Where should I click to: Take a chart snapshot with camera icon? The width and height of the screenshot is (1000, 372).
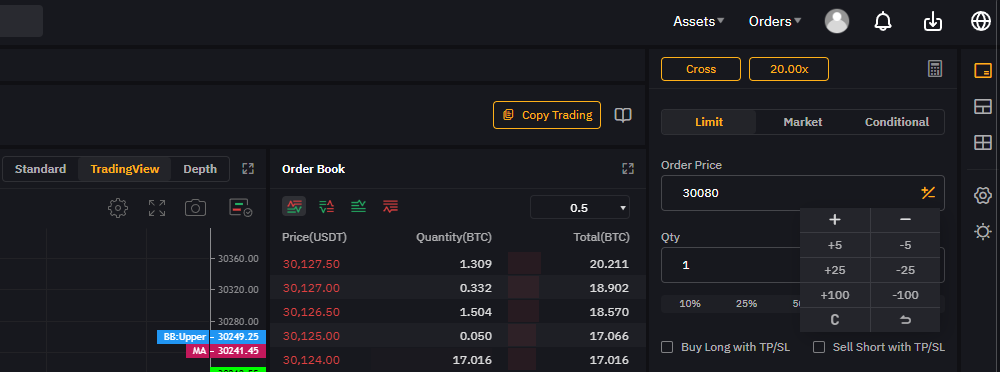tap(195, 207)
